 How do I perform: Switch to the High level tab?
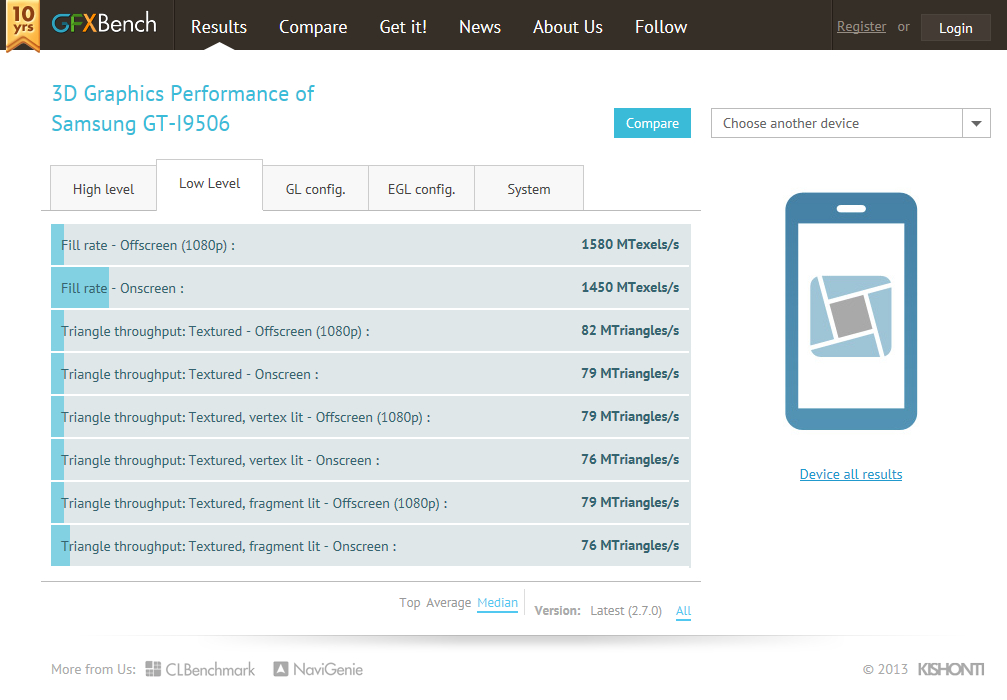click(103, 189)
